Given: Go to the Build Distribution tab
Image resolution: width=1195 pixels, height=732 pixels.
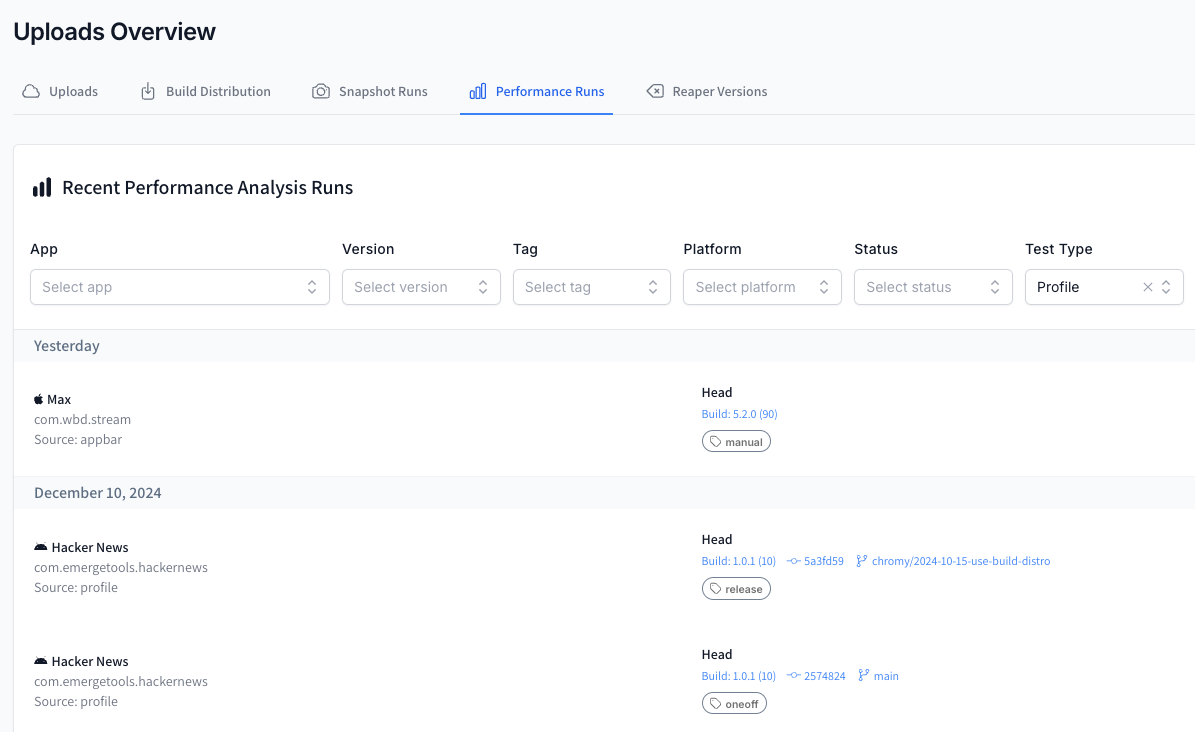Looking at the screenshot, I should pos(217,91).
